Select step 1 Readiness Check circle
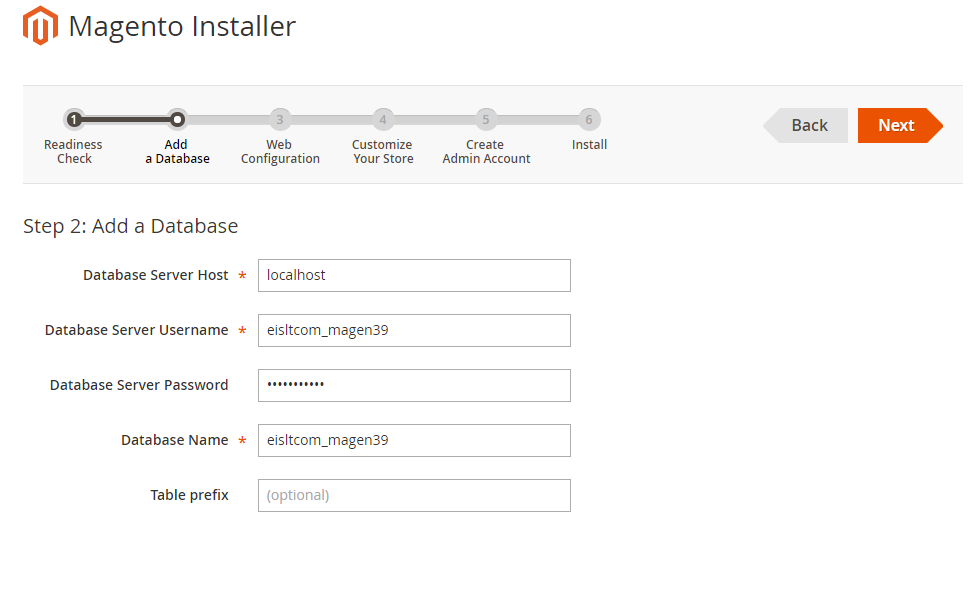The width and height of the screenshot is (979, 602). [x=74, y=119]
